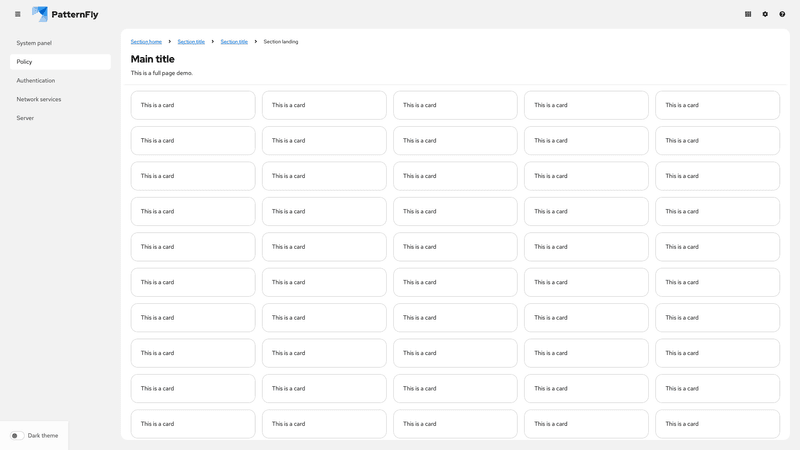Click the Dark theme label text
This screenshot has height=450, width=800.
[43, 436]
